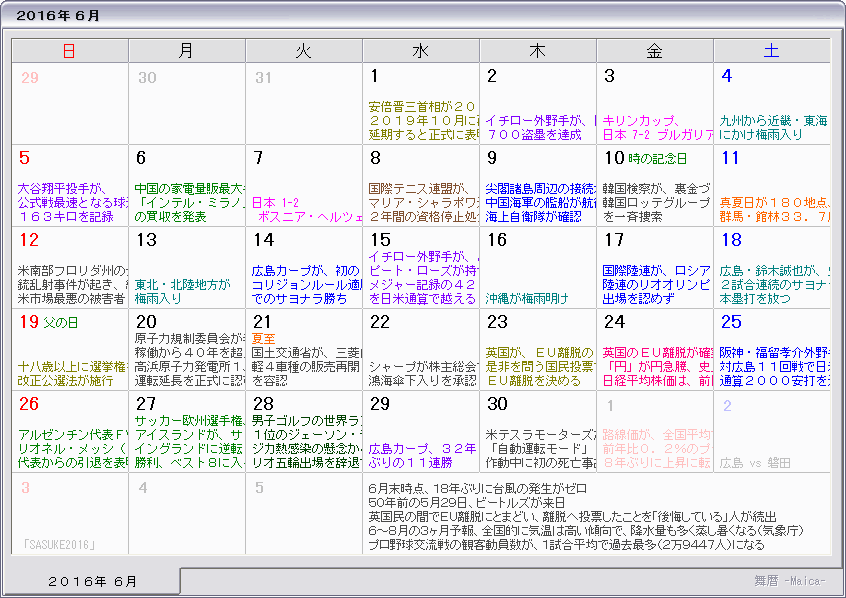Select the grayed May 29 cell
This screenshot has height=598, width=846.
coord(68,100)
